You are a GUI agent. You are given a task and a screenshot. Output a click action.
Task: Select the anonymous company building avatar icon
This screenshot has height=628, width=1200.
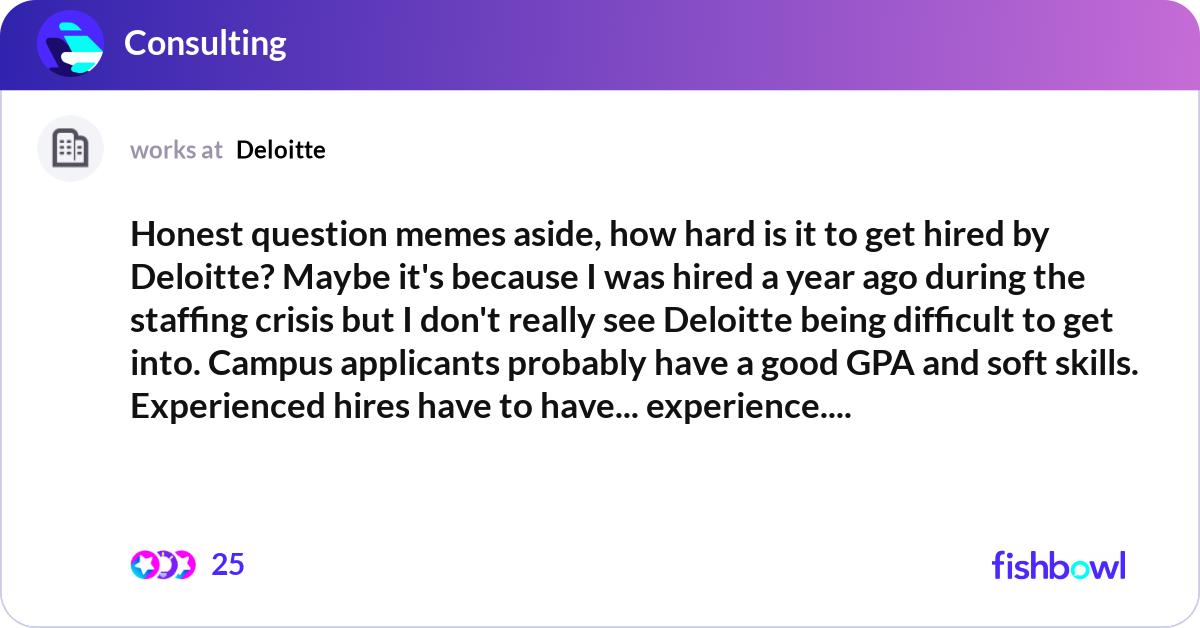70,148
